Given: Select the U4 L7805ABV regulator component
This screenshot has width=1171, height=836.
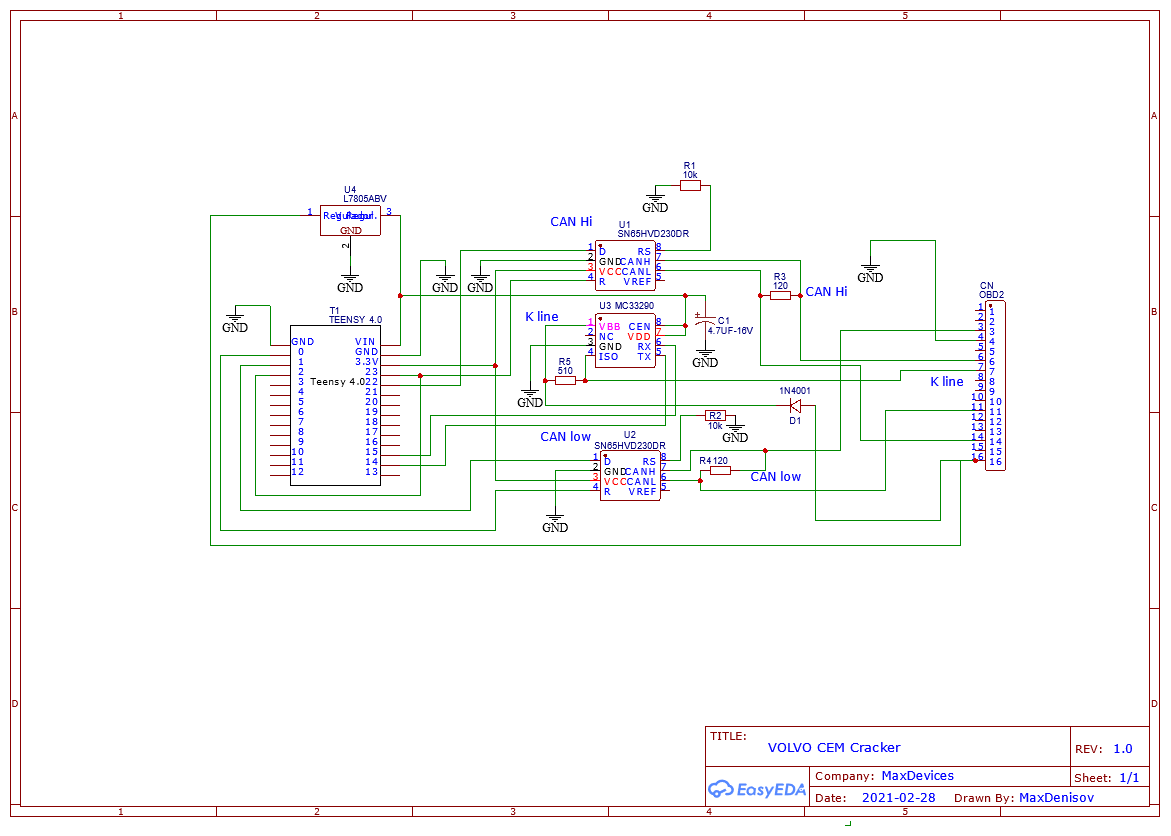Looking at the screenshot, I should [x=350, y=220].
